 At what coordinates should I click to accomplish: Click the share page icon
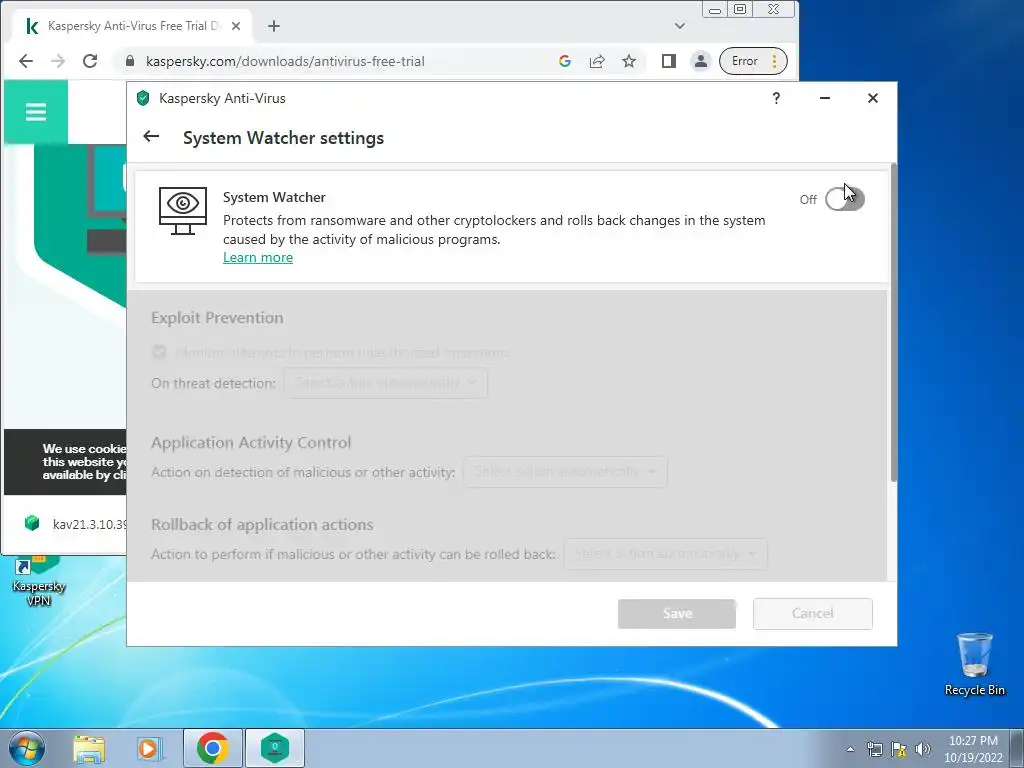point(597,61)
